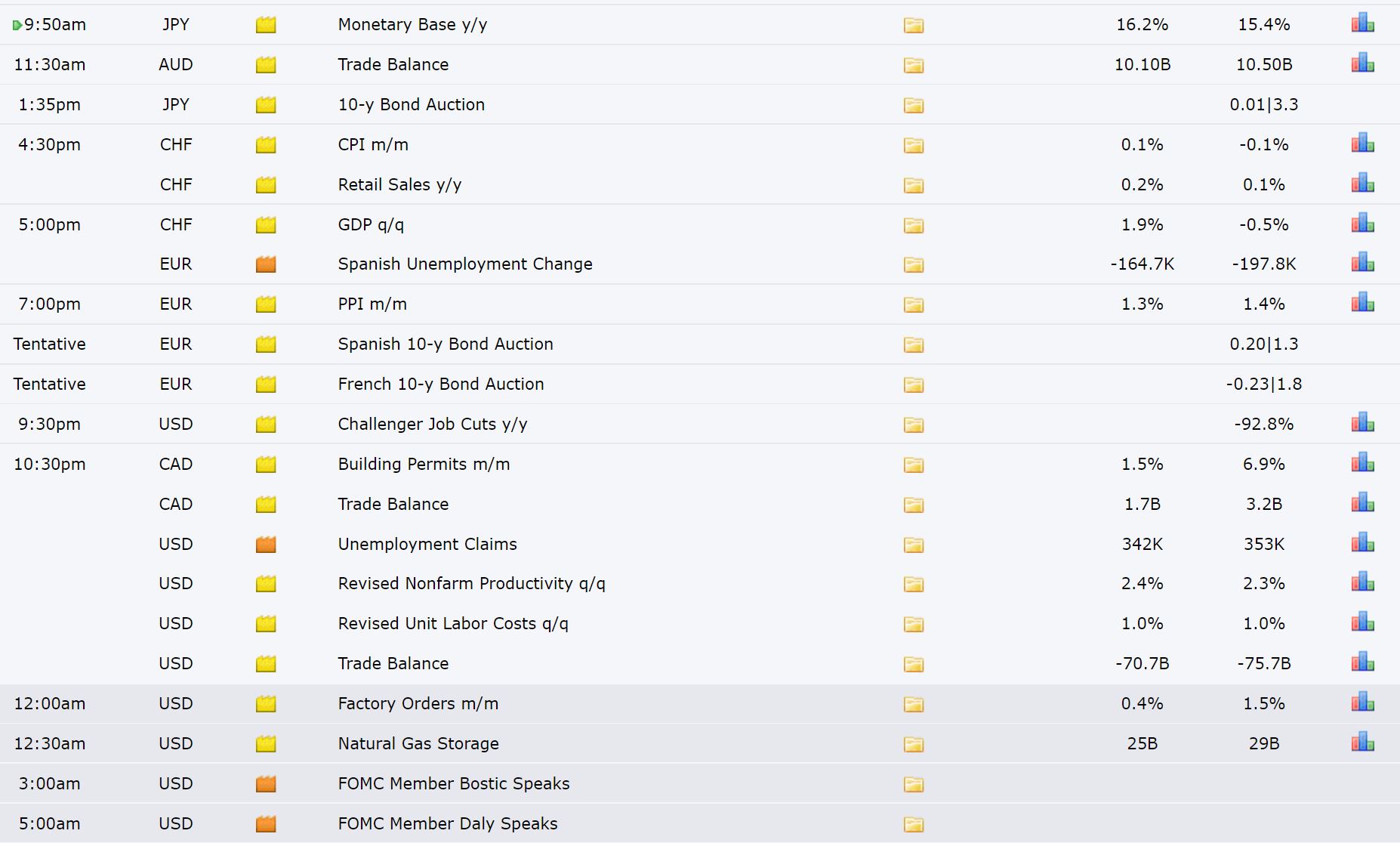View chart for Building Permits m/m

point(1362,463)
